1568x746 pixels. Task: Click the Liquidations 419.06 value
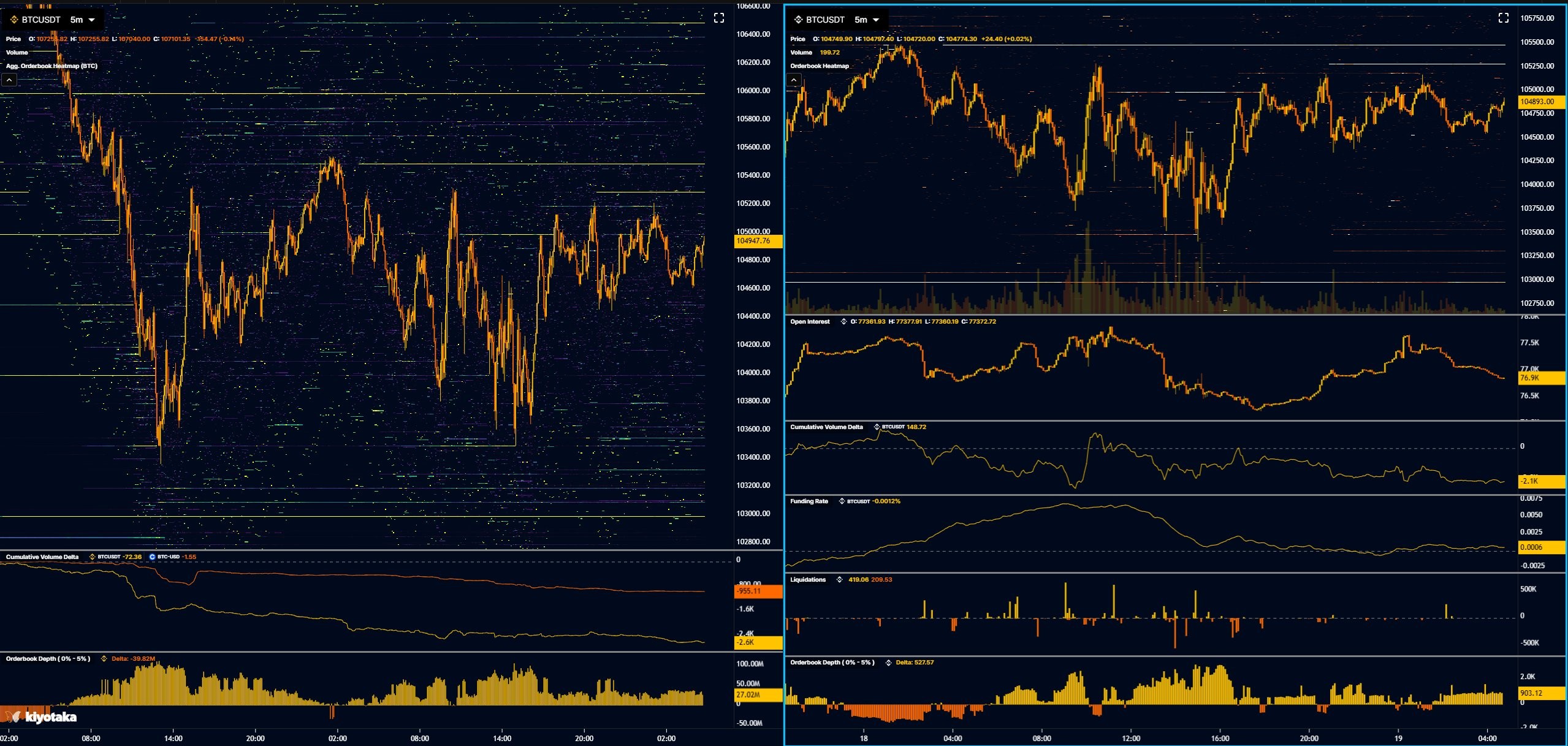(858, 579)
